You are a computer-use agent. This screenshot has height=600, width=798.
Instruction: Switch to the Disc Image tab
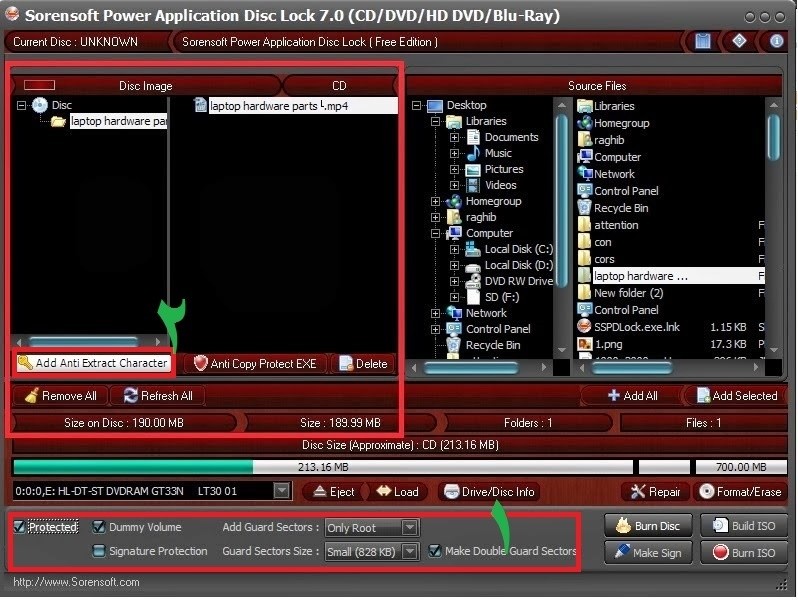pos(145,86)
